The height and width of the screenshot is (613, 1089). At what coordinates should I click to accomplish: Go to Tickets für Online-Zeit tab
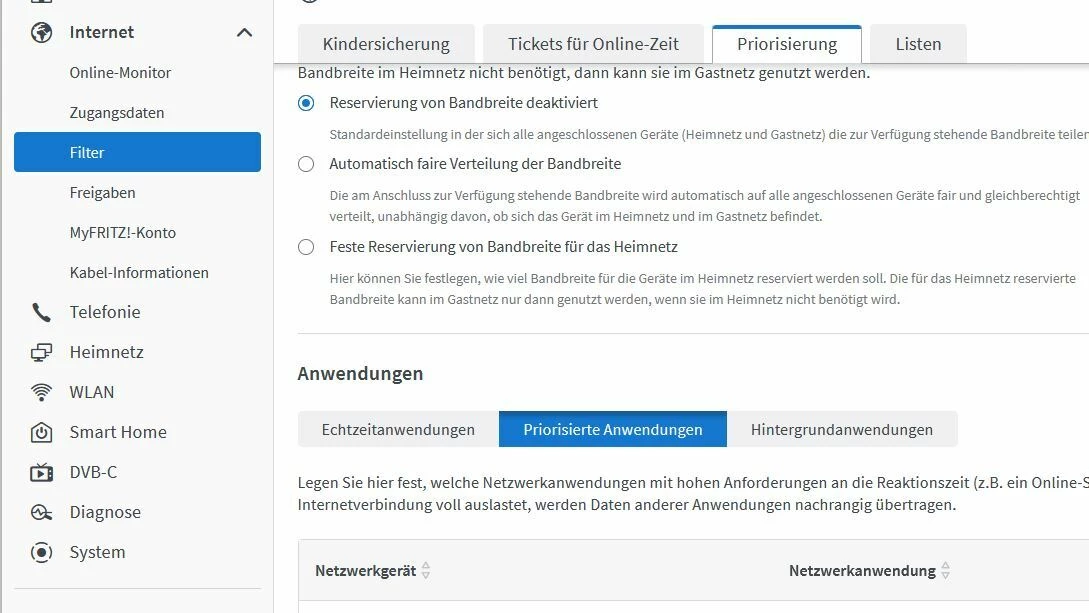593,44
